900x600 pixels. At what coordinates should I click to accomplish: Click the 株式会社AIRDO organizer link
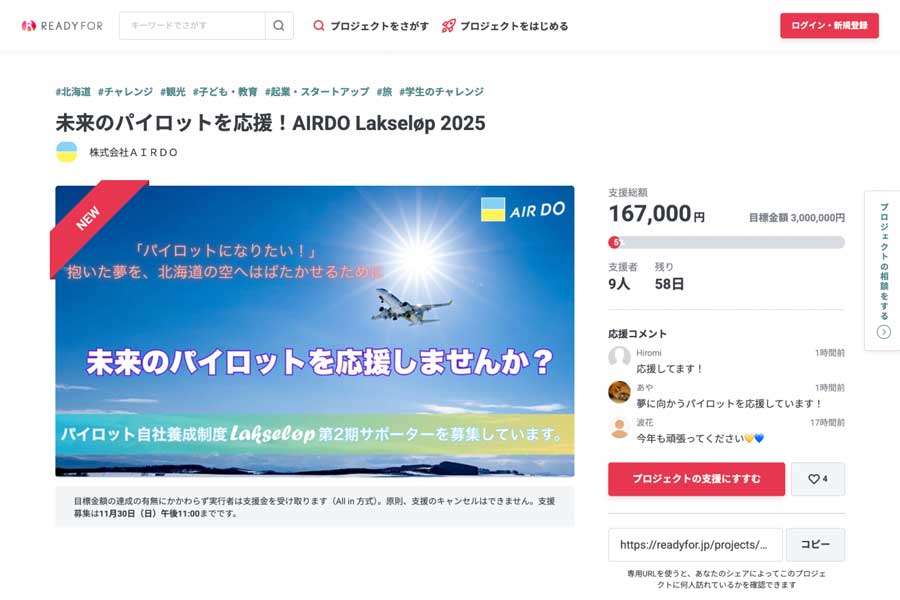133,152
